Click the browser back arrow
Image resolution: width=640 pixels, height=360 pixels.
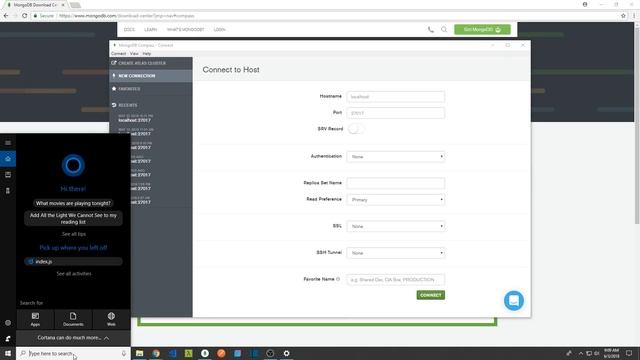6,16
